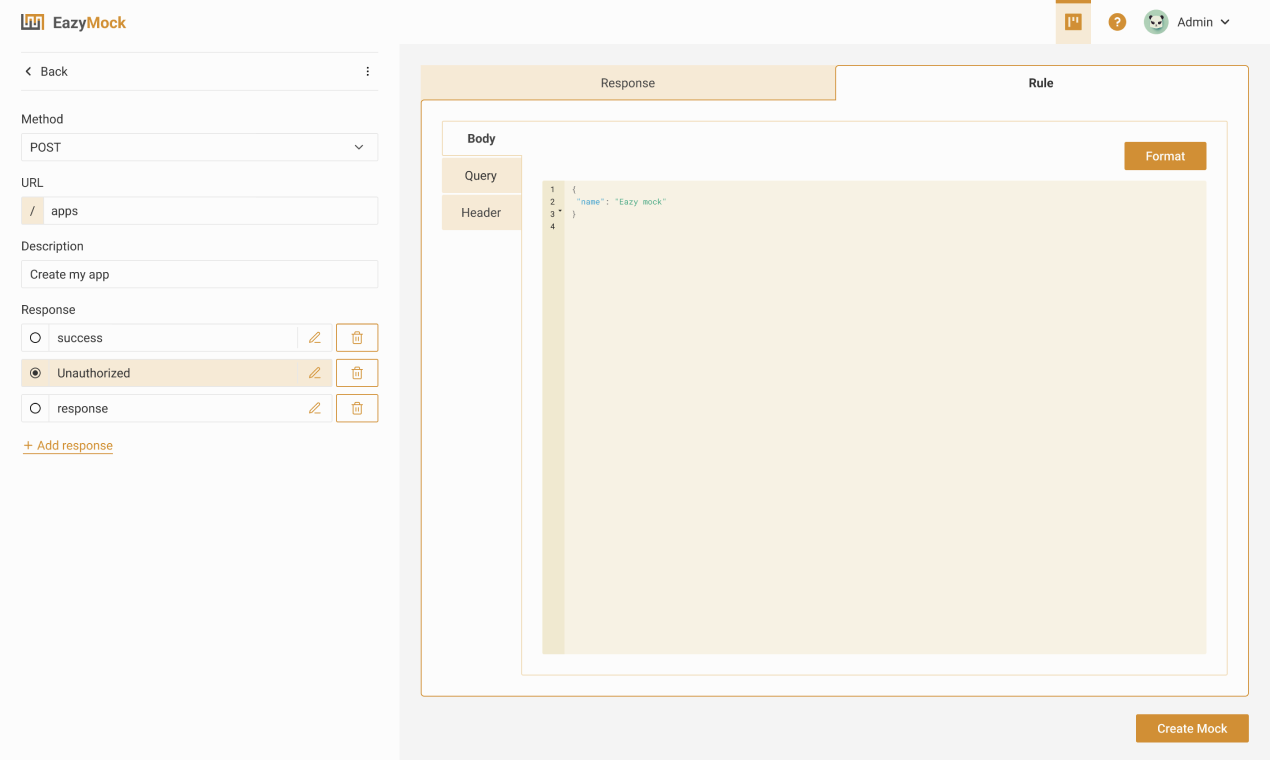Screen dimensions: 1270x760
Task: Click the URL slash prefix box
Action: (32, 211)
